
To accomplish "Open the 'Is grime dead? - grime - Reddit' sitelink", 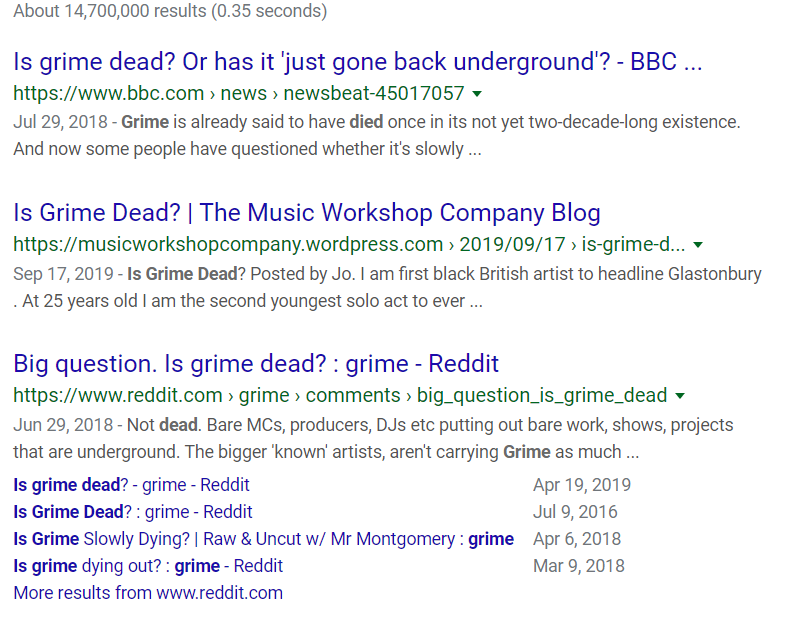I will tap(131, 485).
